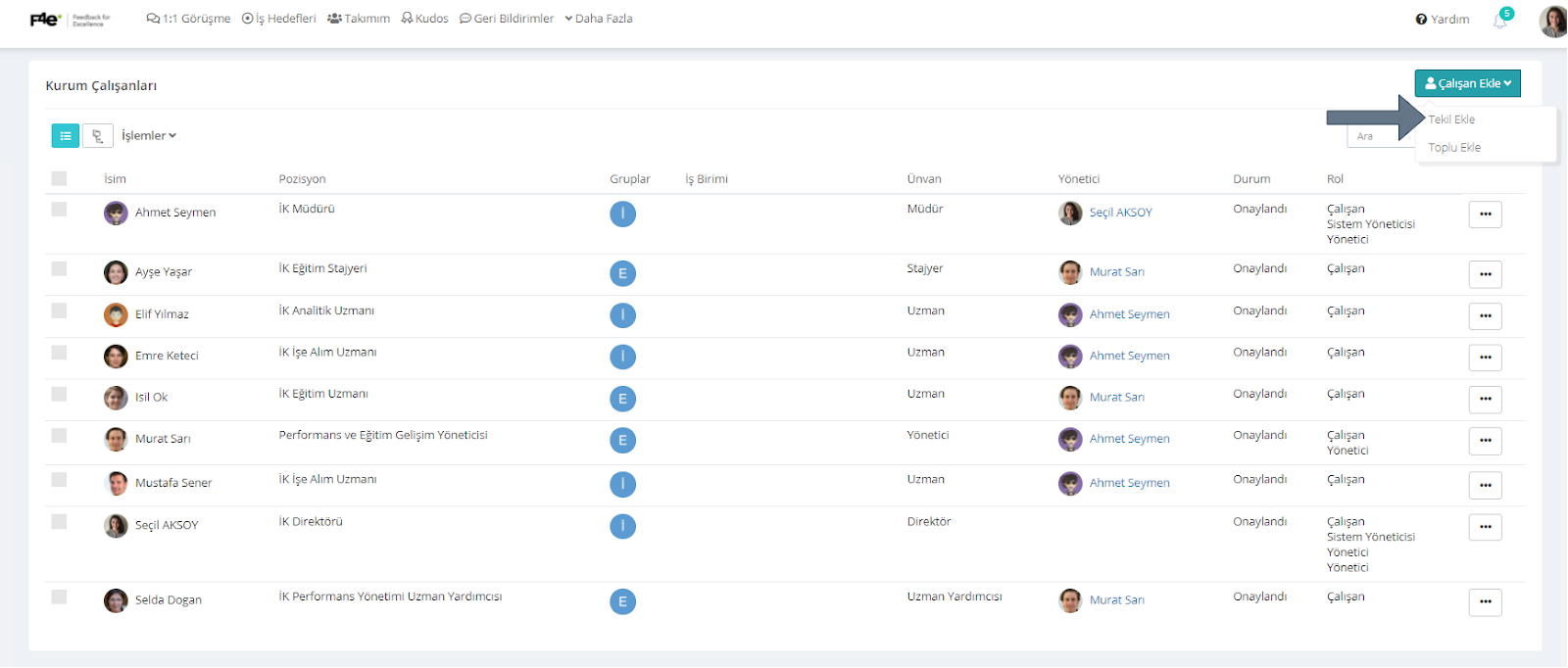
Task: Check Selda Dogan row checkbox
Action: [59, 596]
